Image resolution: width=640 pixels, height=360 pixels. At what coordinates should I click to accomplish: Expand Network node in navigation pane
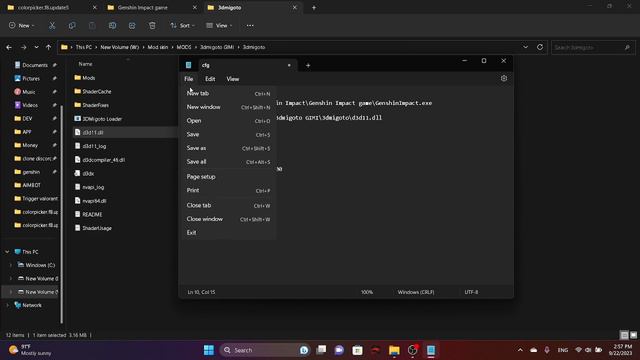pyautogui.click(x=7, y=305)
